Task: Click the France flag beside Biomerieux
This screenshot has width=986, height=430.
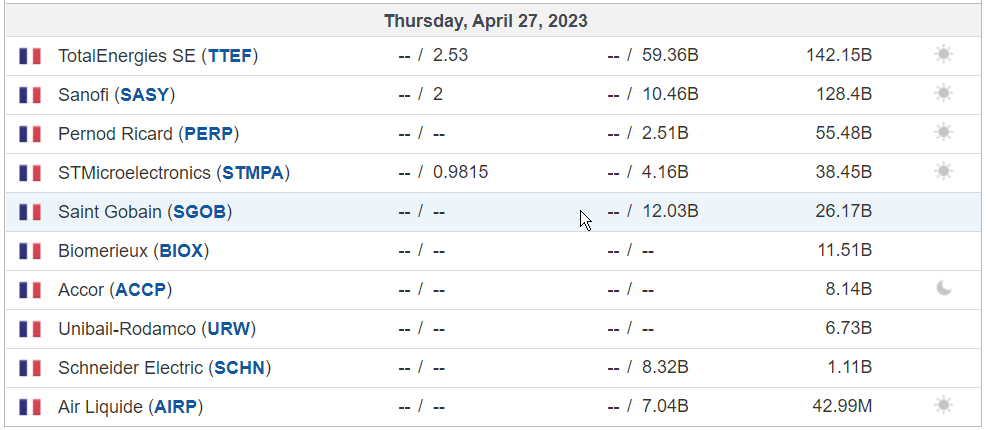Action: coord(30,251)
